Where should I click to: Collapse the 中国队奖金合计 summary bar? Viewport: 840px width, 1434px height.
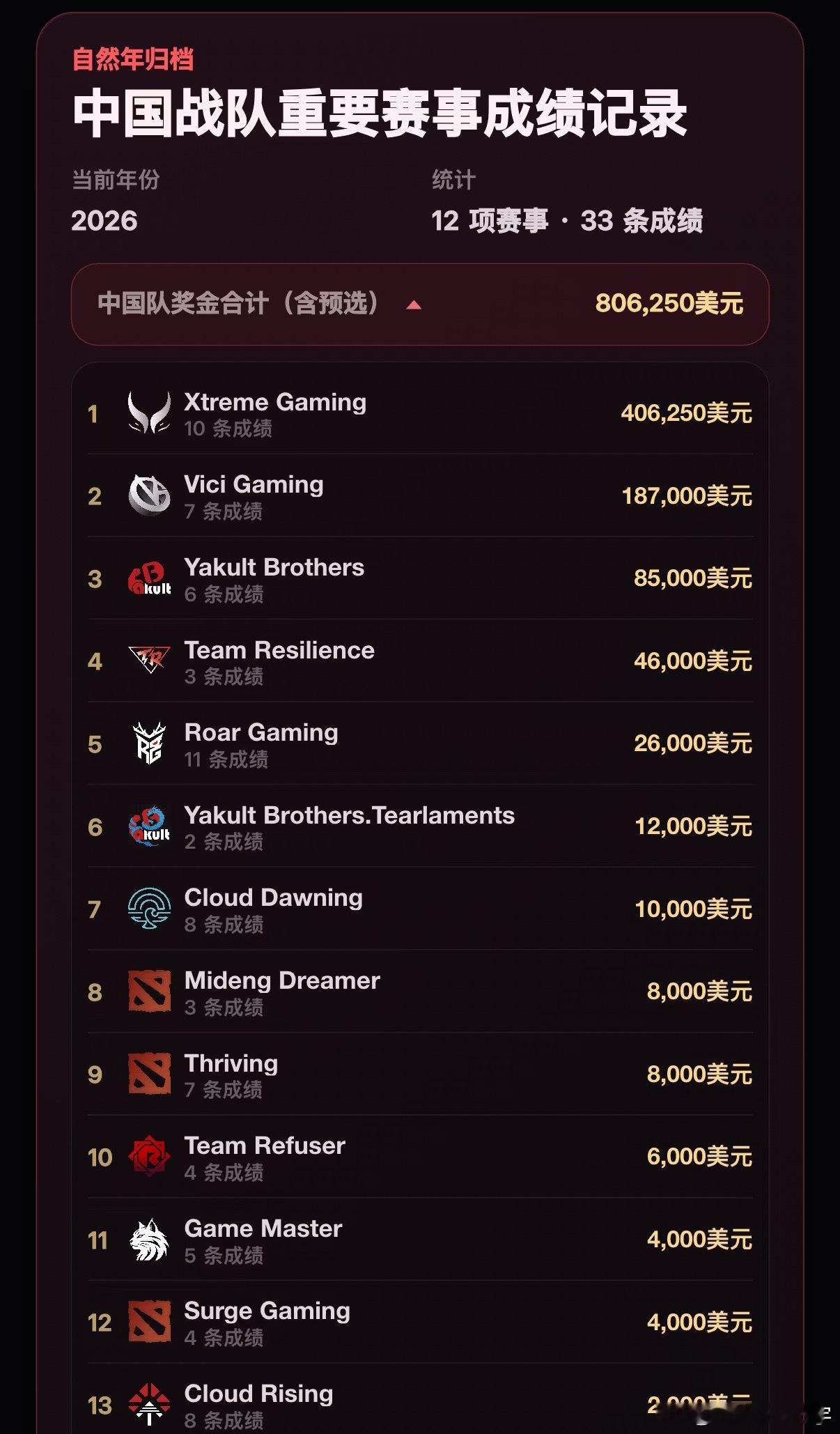[420, 304]
